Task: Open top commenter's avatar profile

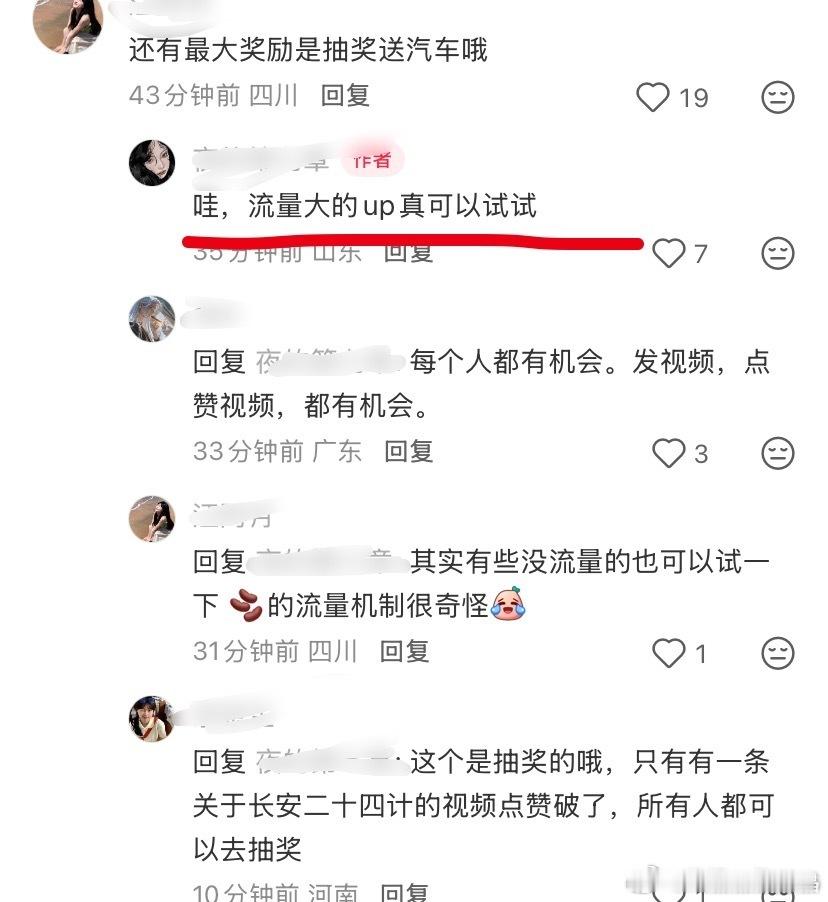Action: coord(67,23)
